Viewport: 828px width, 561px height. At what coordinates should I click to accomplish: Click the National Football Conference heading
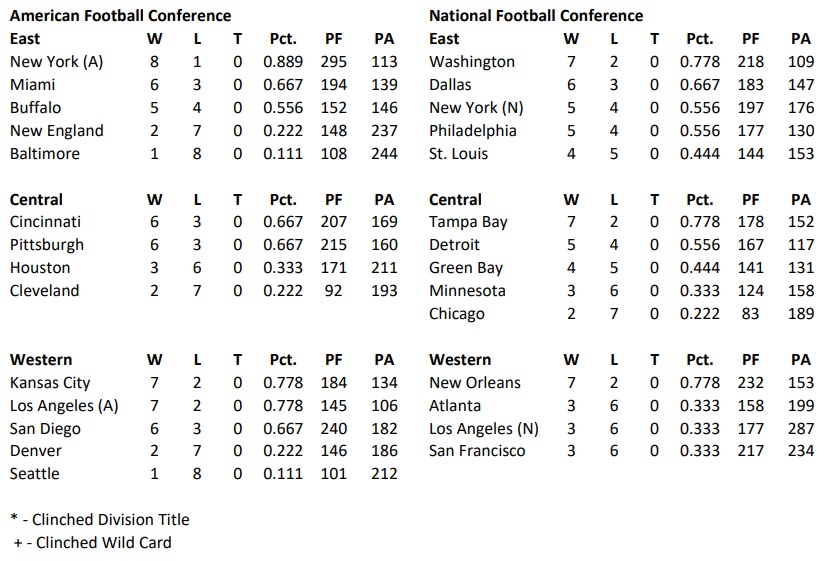pyautogui.click(x=536, y=16)
